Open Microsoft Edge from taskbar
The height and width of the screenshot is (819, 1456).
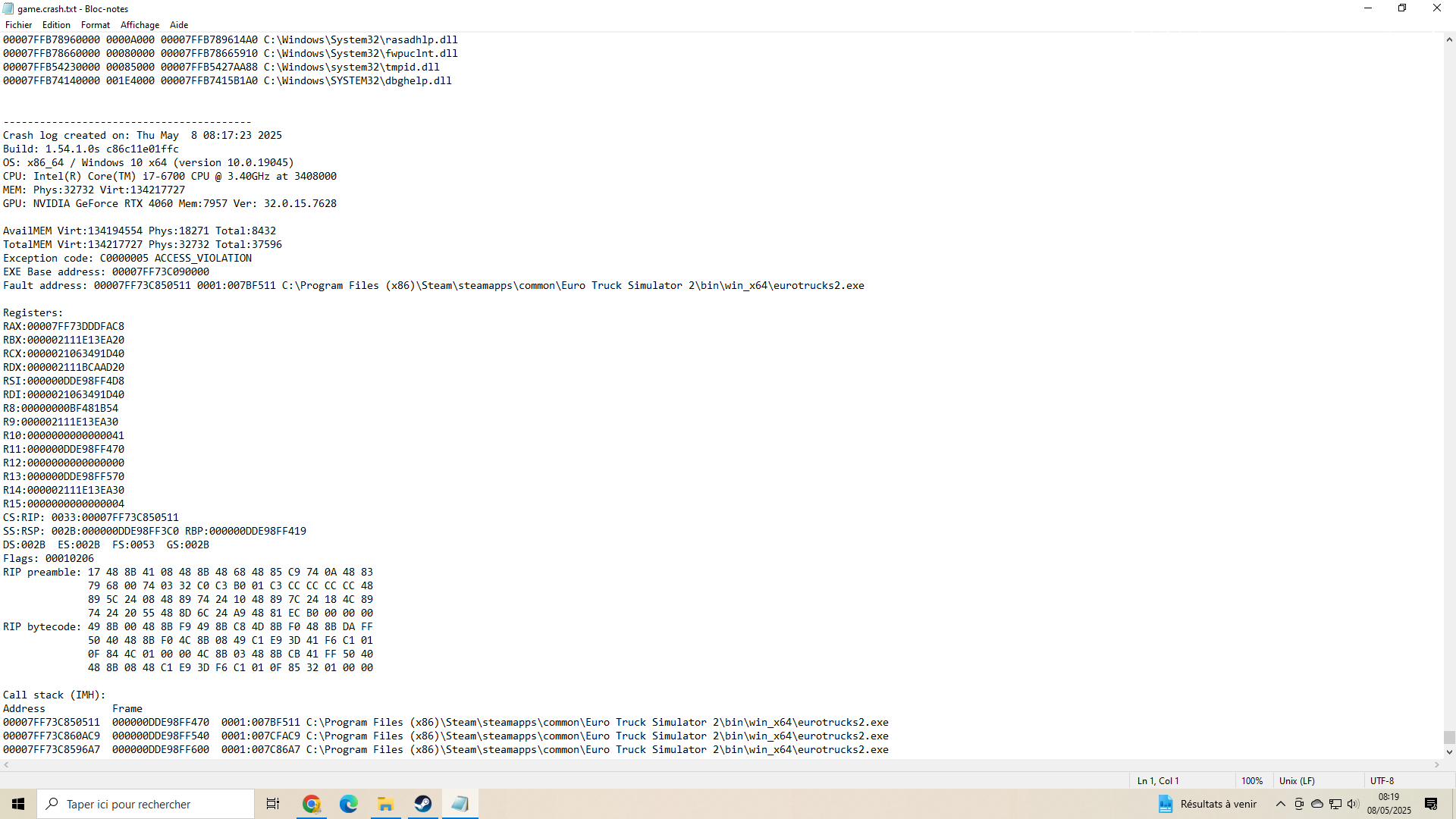point(348,804)
